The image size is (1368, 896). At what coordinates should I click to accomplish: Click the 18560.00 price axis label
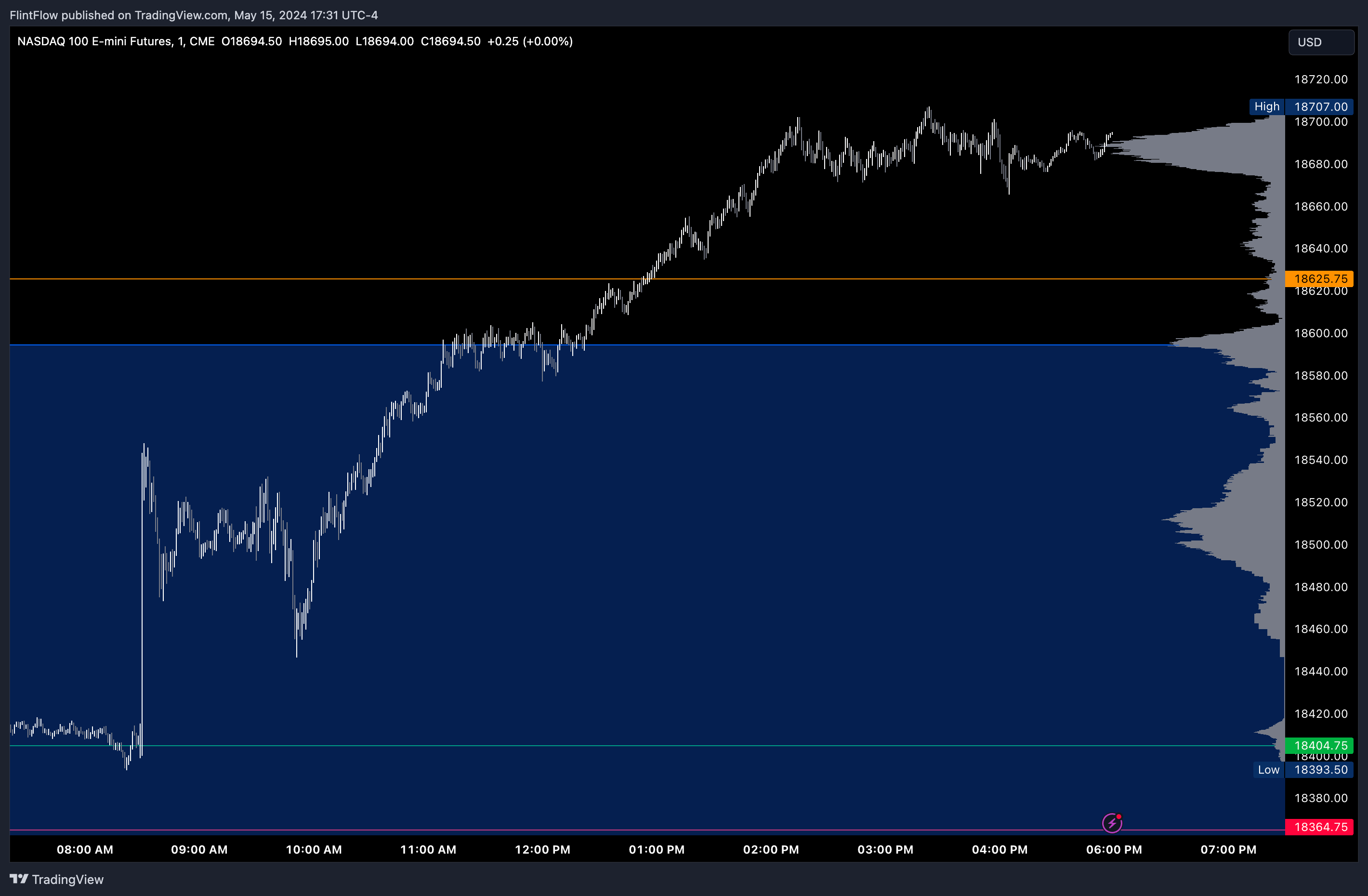(x=1321, y=417)
